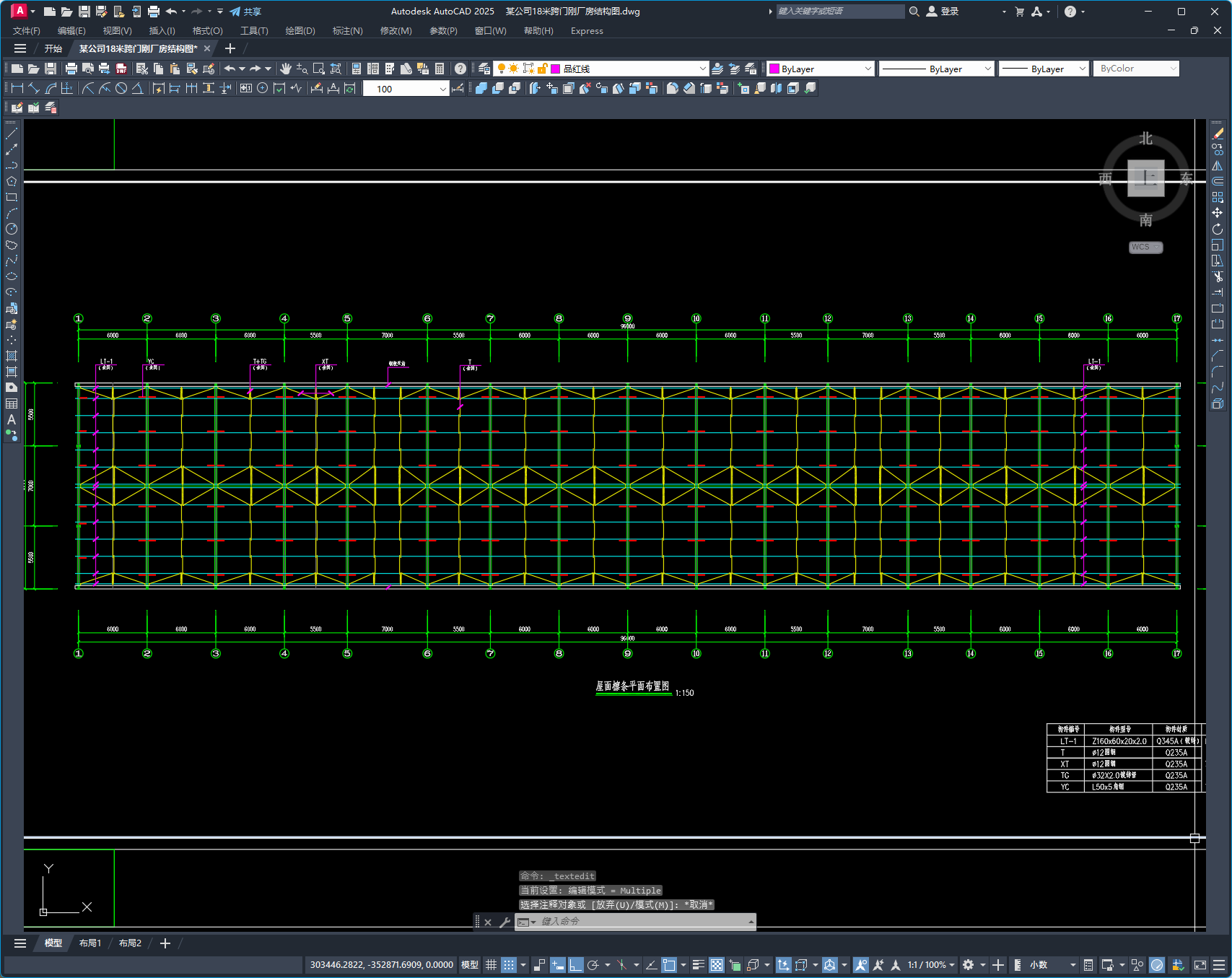Open the ByLayer color dropdown
This screenshot has height=978, width=1232.
(x=821, y=69)
